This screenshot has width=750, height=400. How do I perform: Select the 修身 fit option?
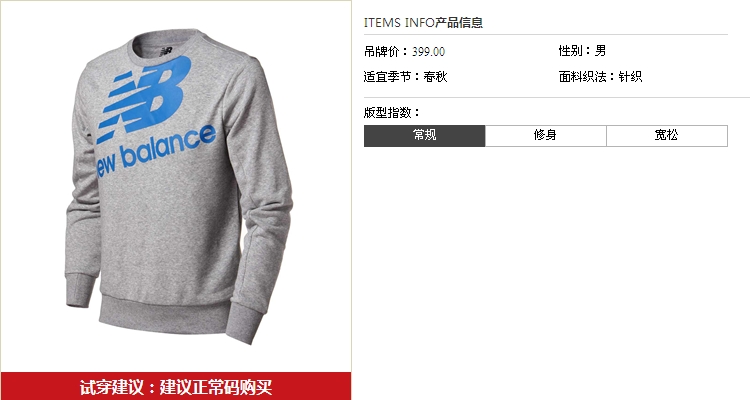pyautogui.click(x=546, y=136)
